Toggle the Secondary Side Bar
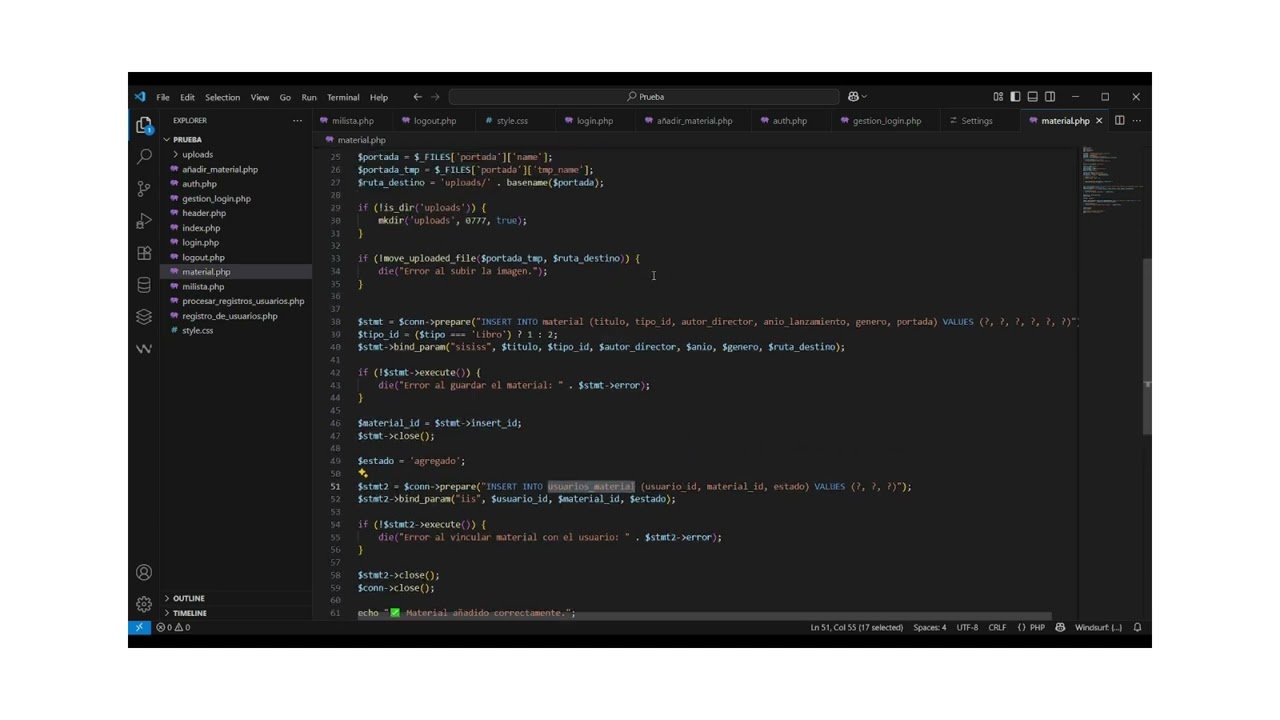This screenshot has width=1280, height=720. (1050, 97)
